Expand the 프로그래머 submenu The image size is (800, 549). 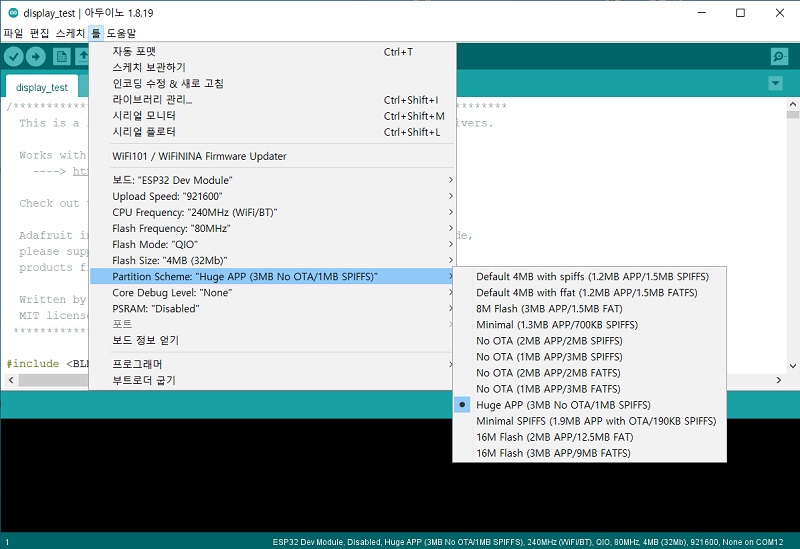272,364
